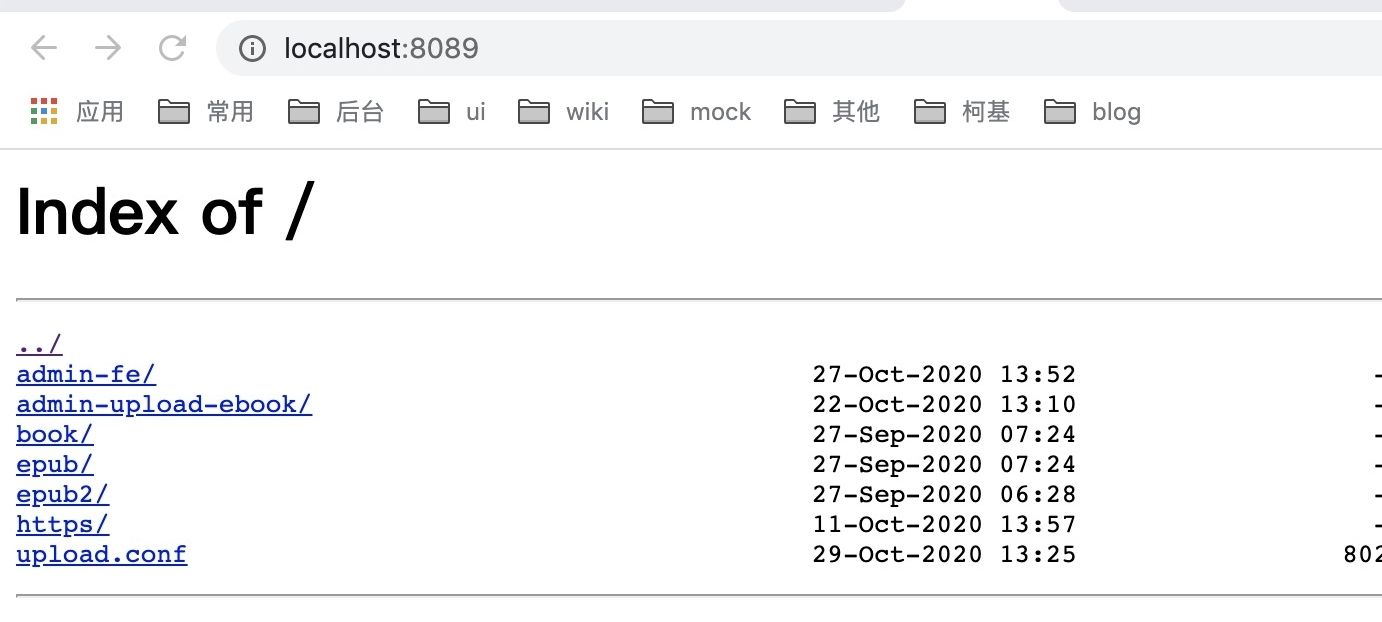Open the 柯基 bookmark folder
Viewport: 1382px width, 622px height.
tap(962, 111)
